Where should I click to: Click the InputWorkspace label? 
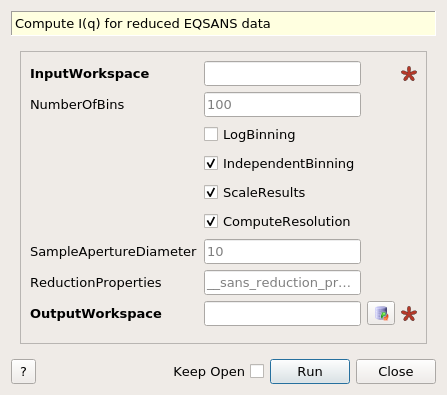tap(89, 74)
